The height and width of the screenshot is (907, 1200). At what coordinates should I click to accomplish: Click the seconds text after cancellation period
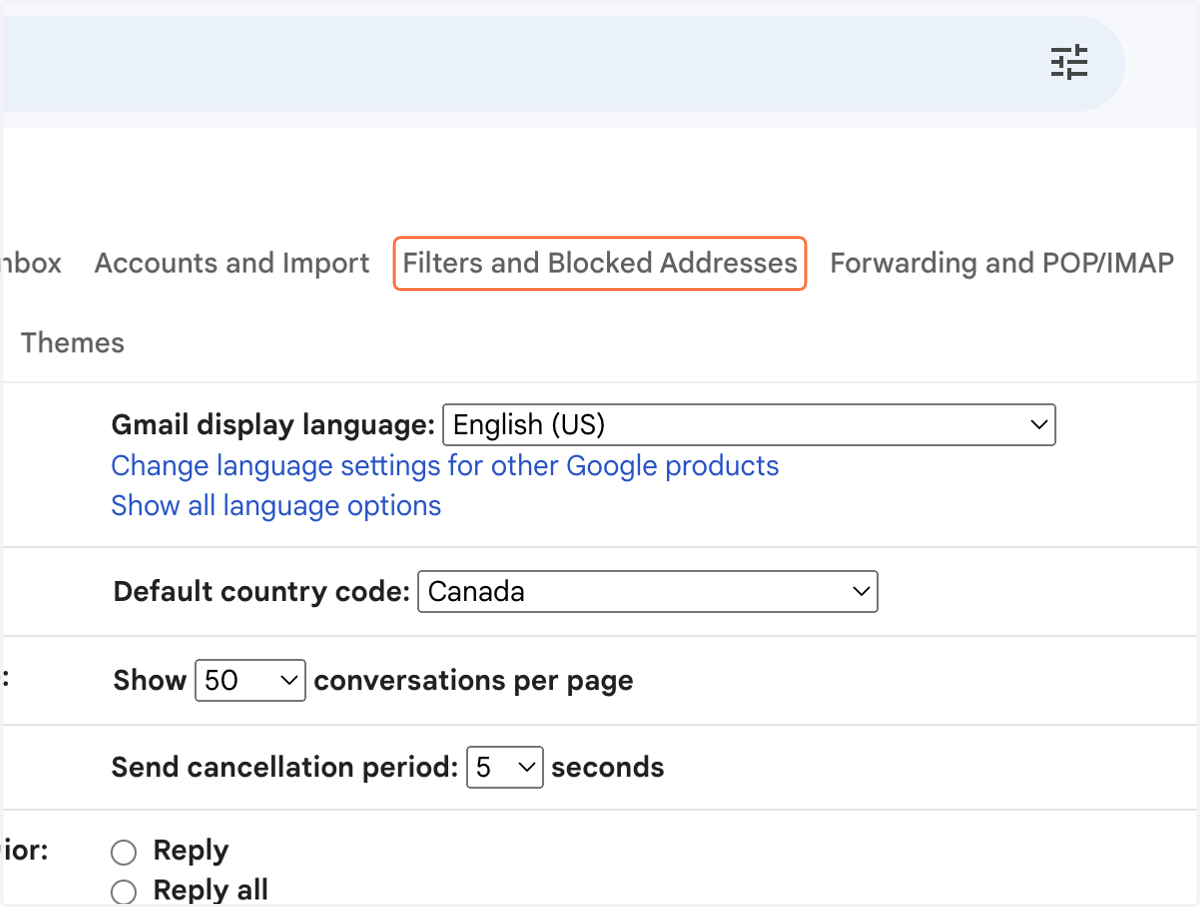[x=608, y=768]
